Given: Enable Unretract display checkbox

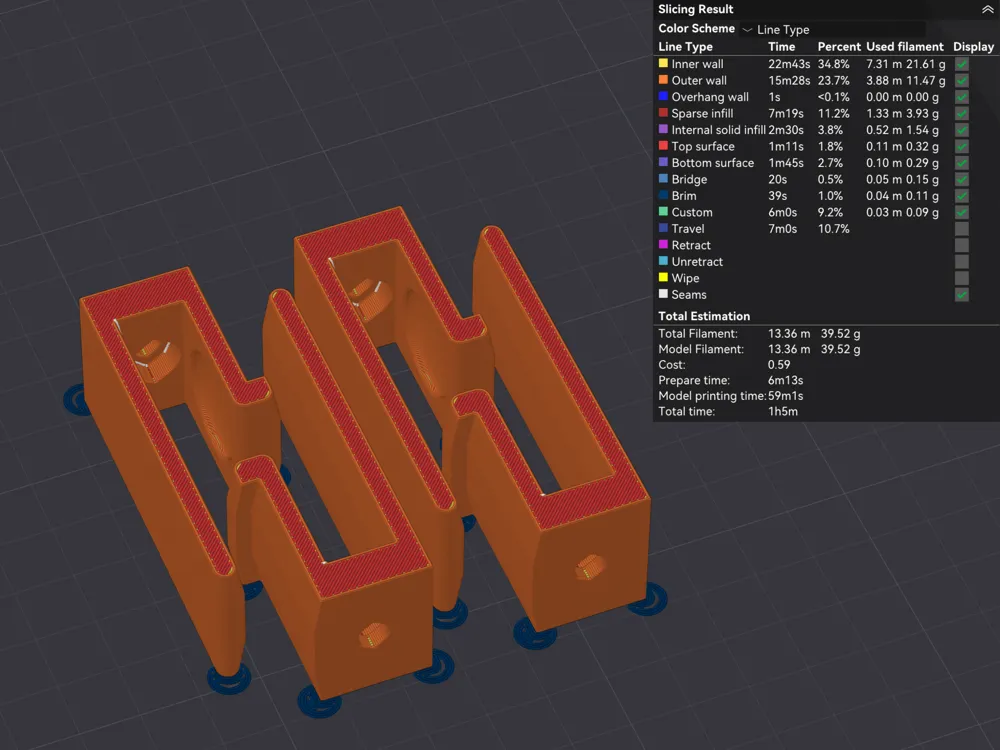Looking at the screenshot, I should 962,262.
